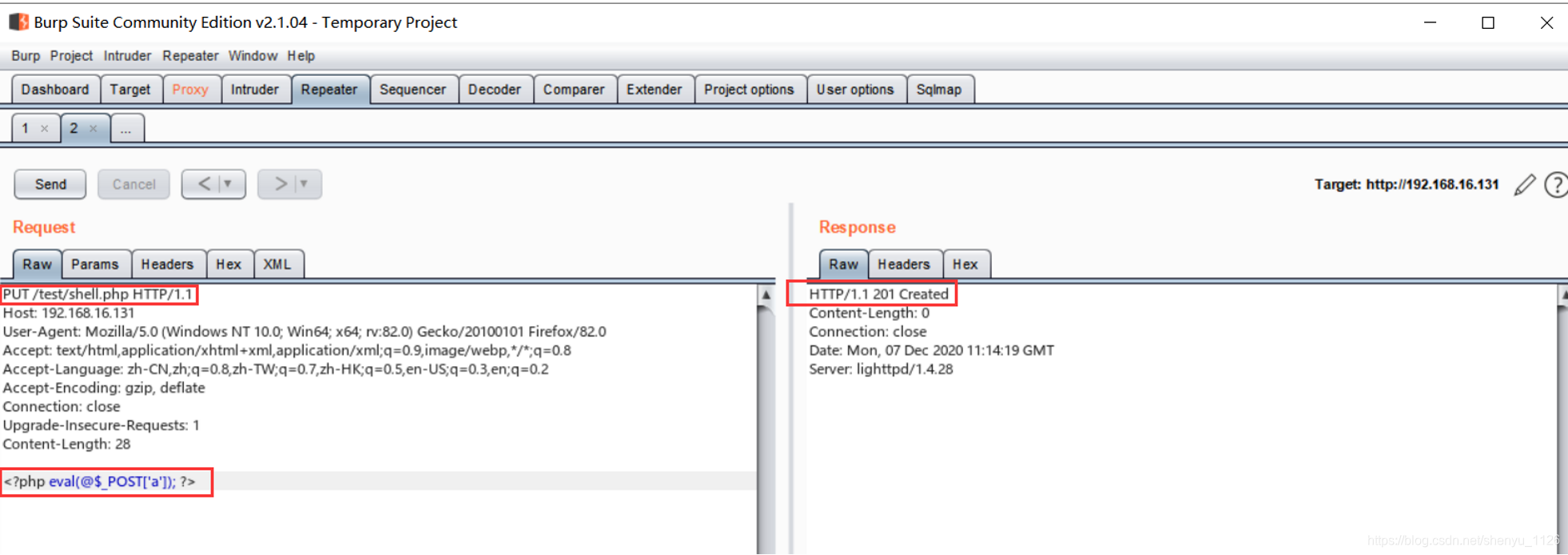This screenshot has height=555, width=1568.
Task: Click the Server: lighttpd/1.4.28 line
Action: coord(881,369)
